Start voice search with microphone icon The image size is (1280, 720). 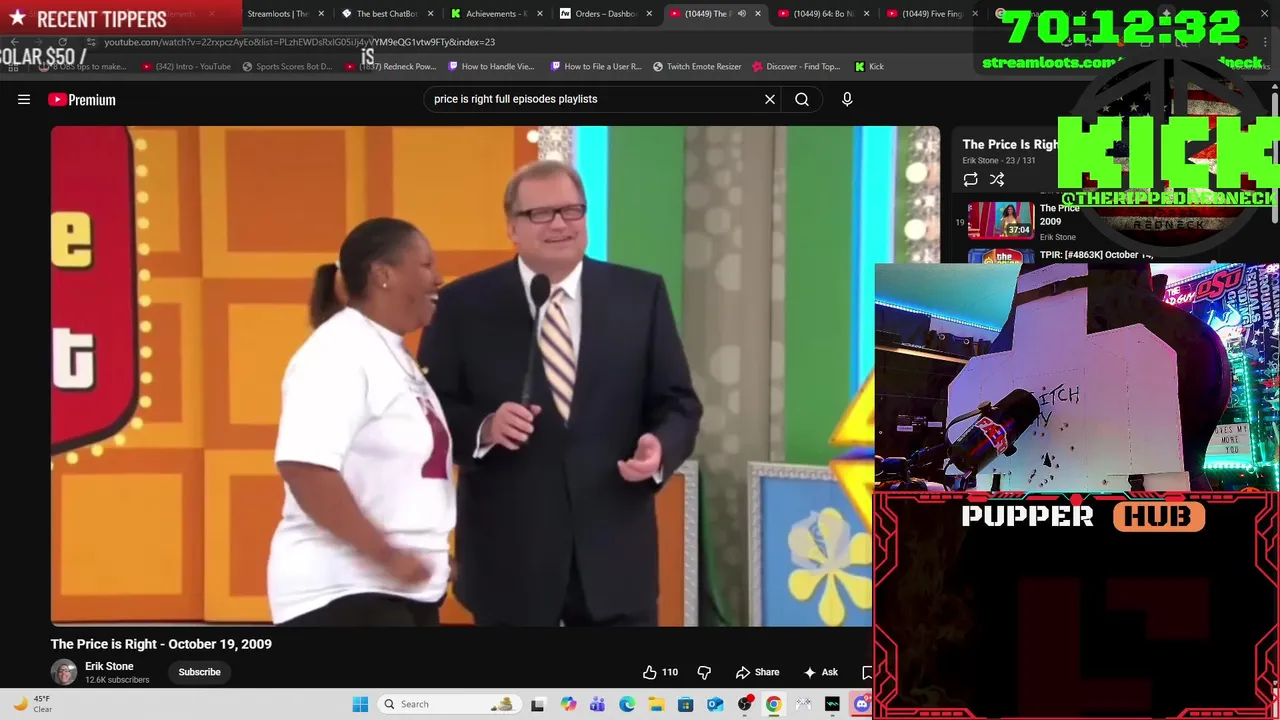click(x=847, y=99)
